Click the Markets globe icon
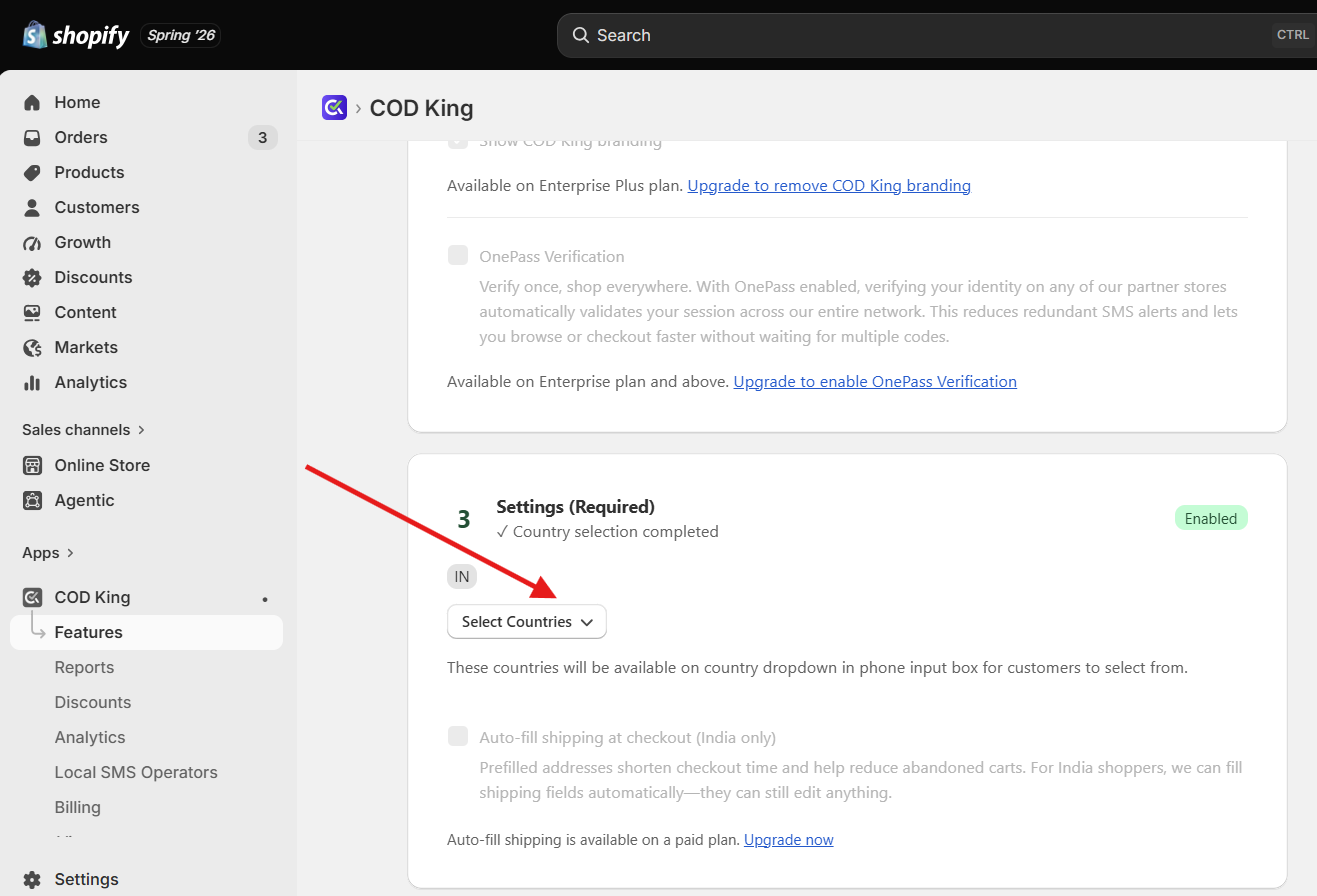Viewport: 1317px width, 896px height. pos(32,347)
